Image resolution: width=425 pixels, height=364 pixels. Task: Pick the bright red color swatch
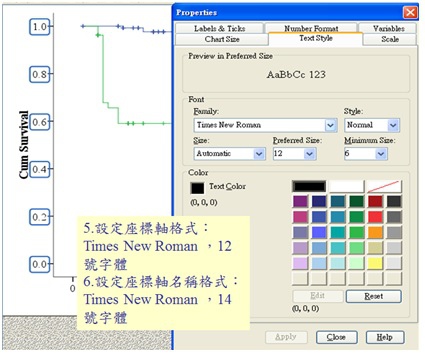(375, 217)
